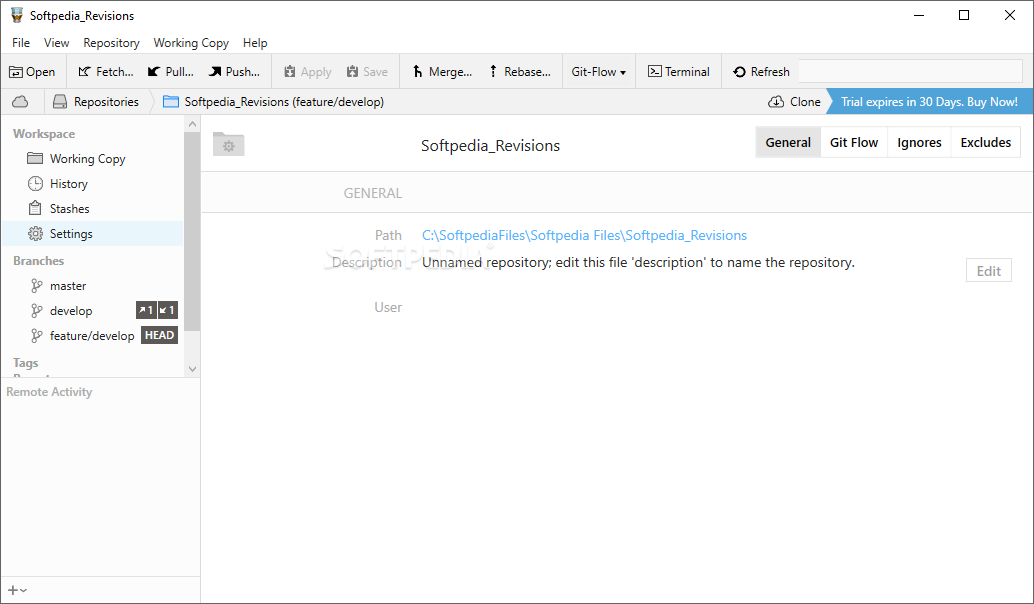Image resolution: width=1034 pixels, height=604 pixels.
Task: Click the Save stash icon
Action: coord(353,72)
